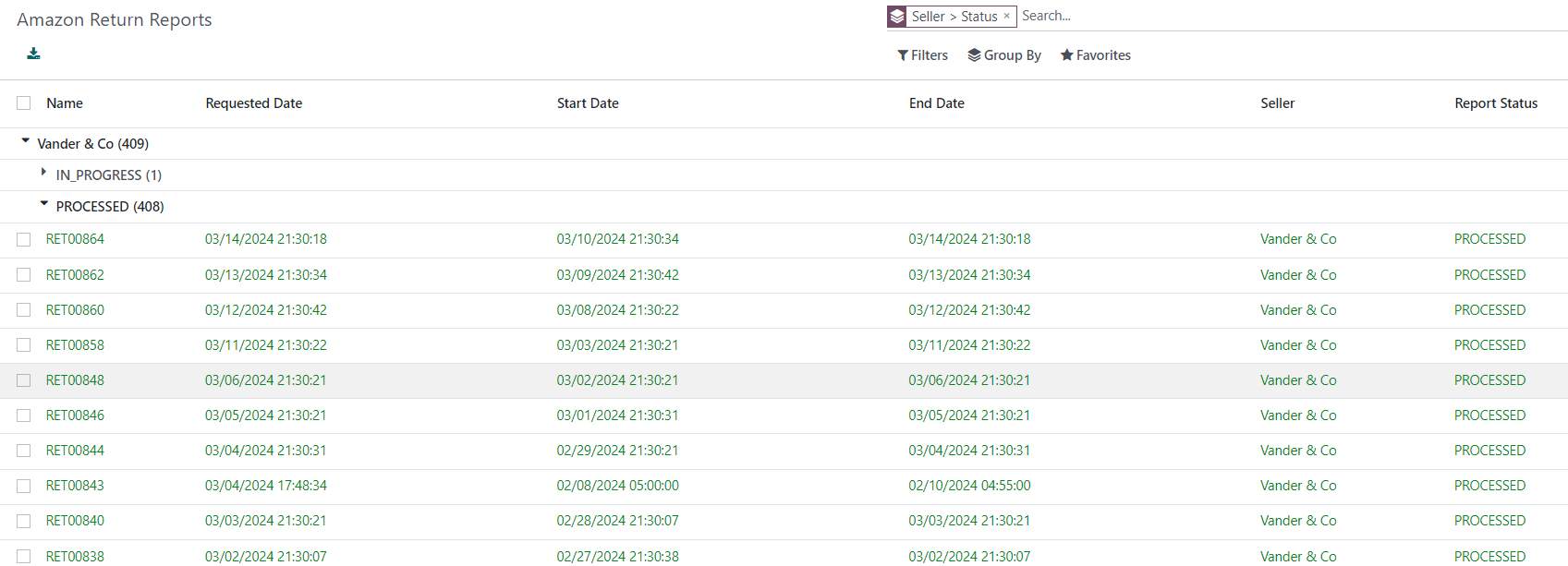Click Vander & Co seller in RET00846 row

[x=1298, y=415]
